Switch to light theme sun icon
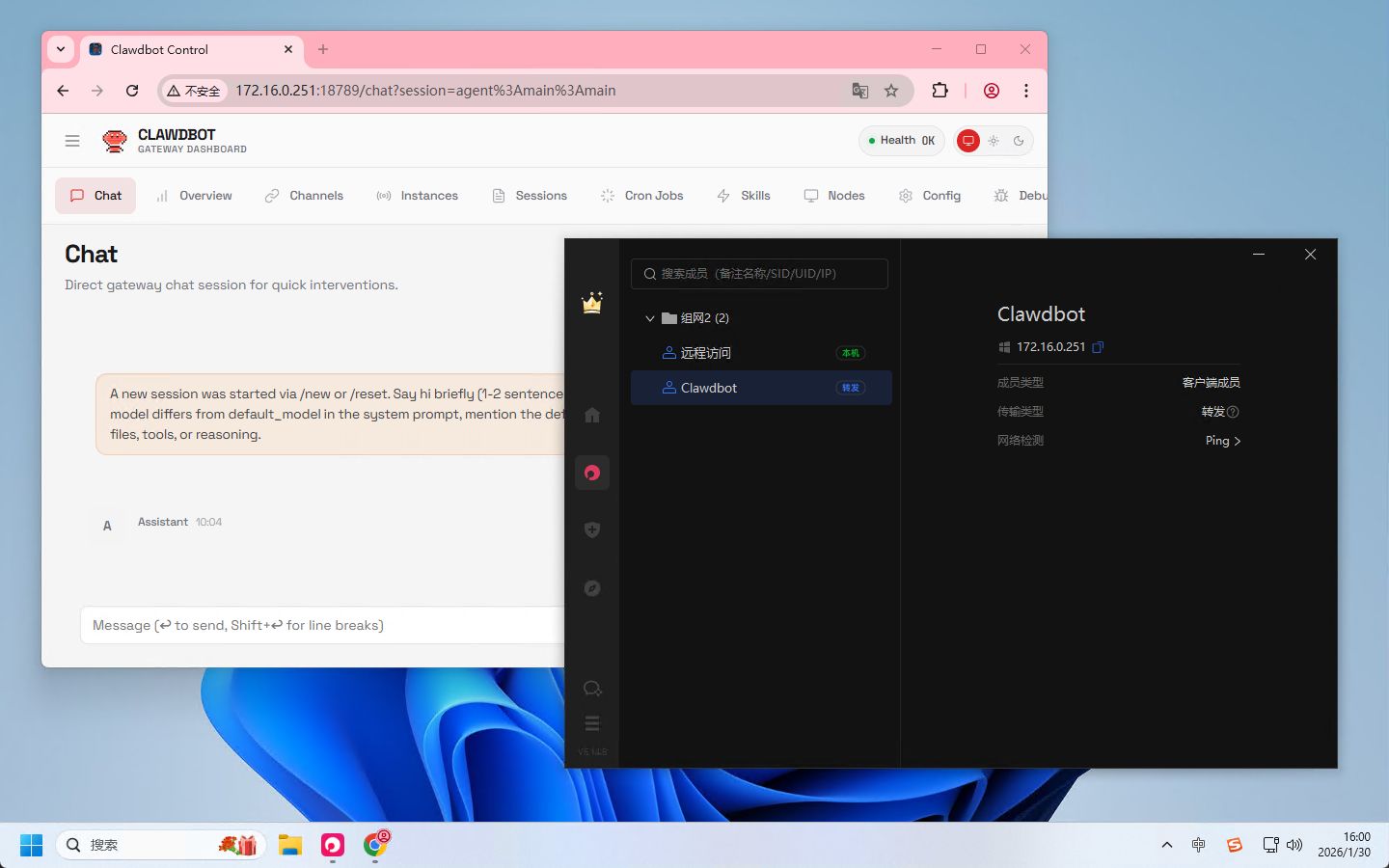The height and width of the screenshot is (868, 1389). click(x=994, y=141)
